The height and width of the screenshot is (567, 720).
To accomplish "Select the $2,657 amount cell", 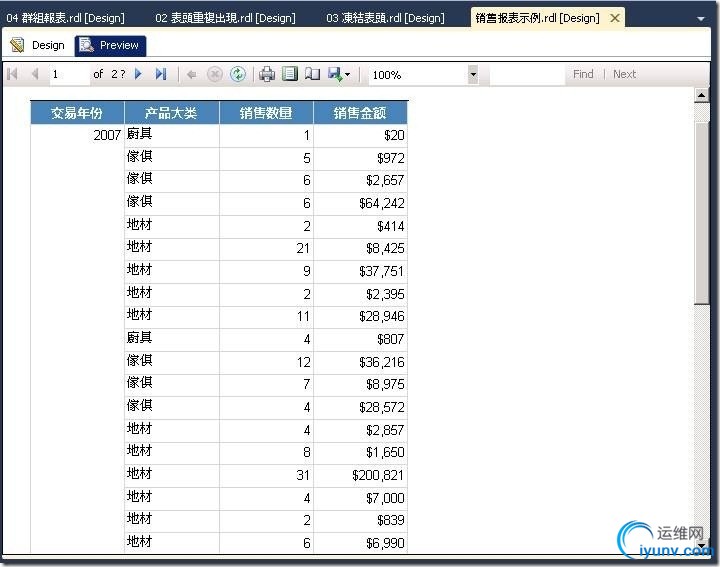I will pyautogui.click(x=360, y=181).
